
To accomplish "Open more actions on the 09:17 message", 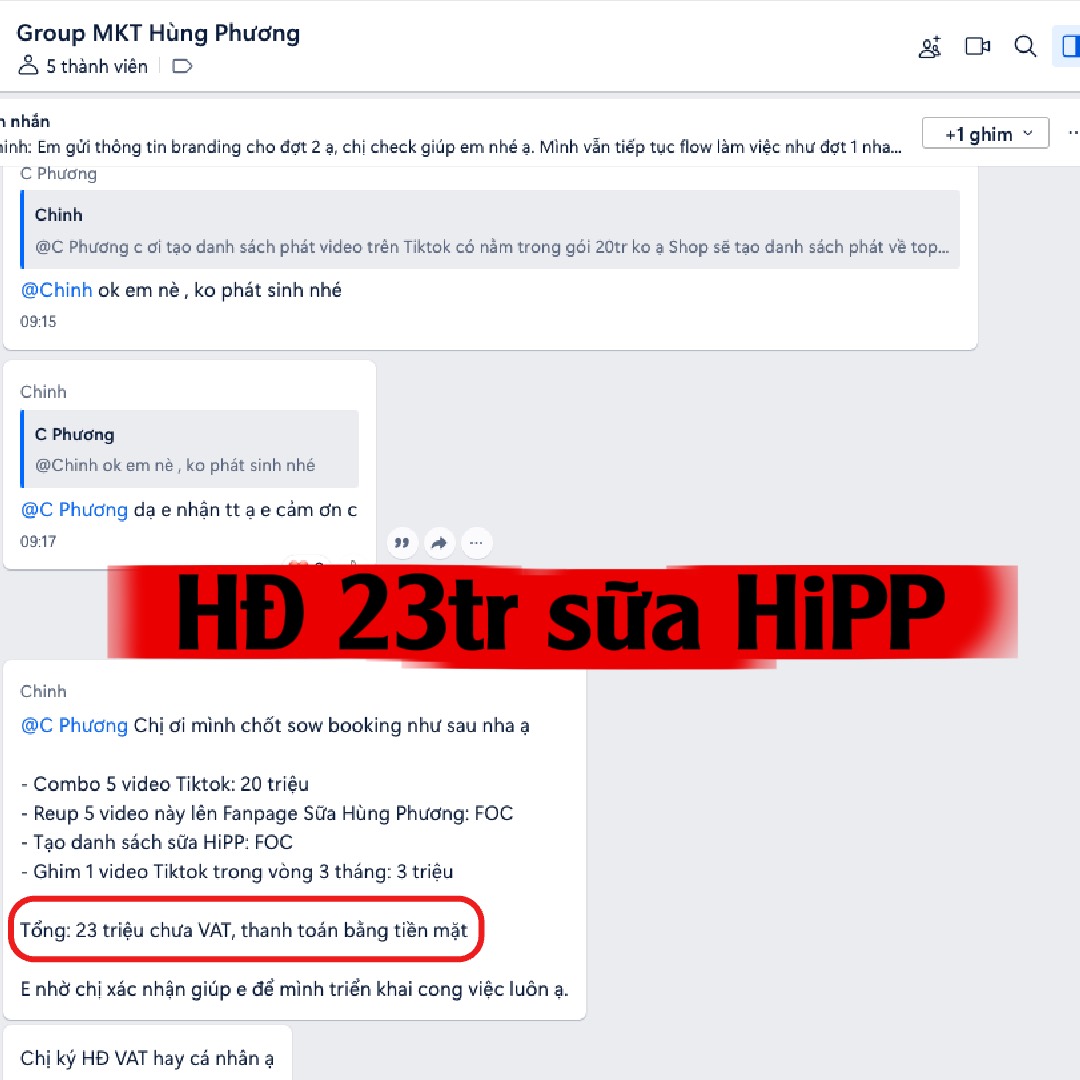I will 476,543.
